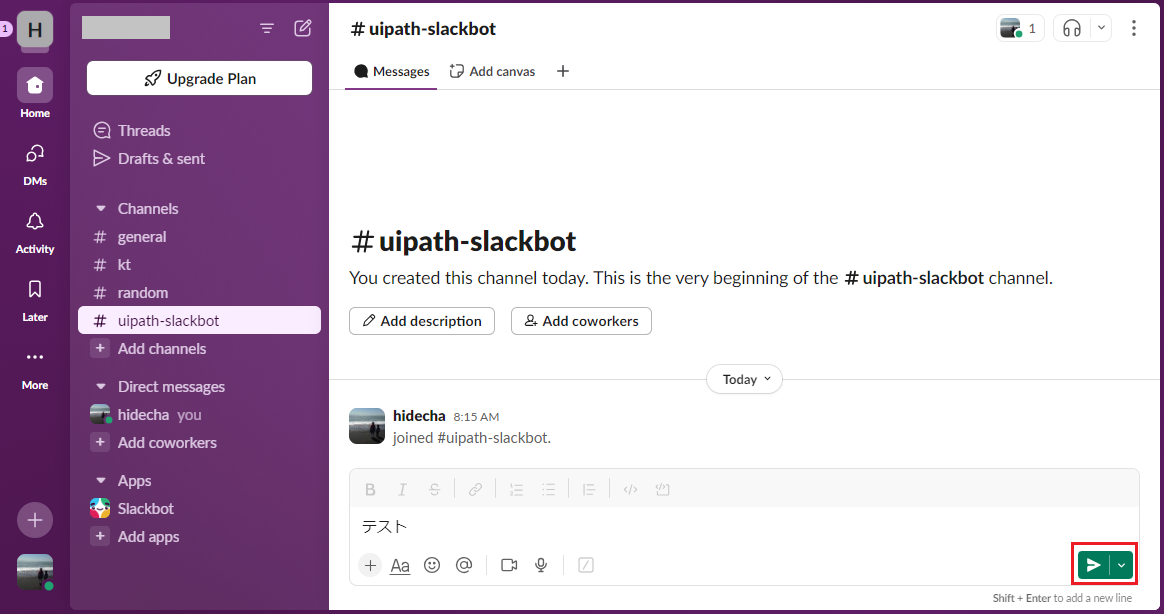Toggle inline code formatting
This screenshot has height=614, width=1164.
630,489
